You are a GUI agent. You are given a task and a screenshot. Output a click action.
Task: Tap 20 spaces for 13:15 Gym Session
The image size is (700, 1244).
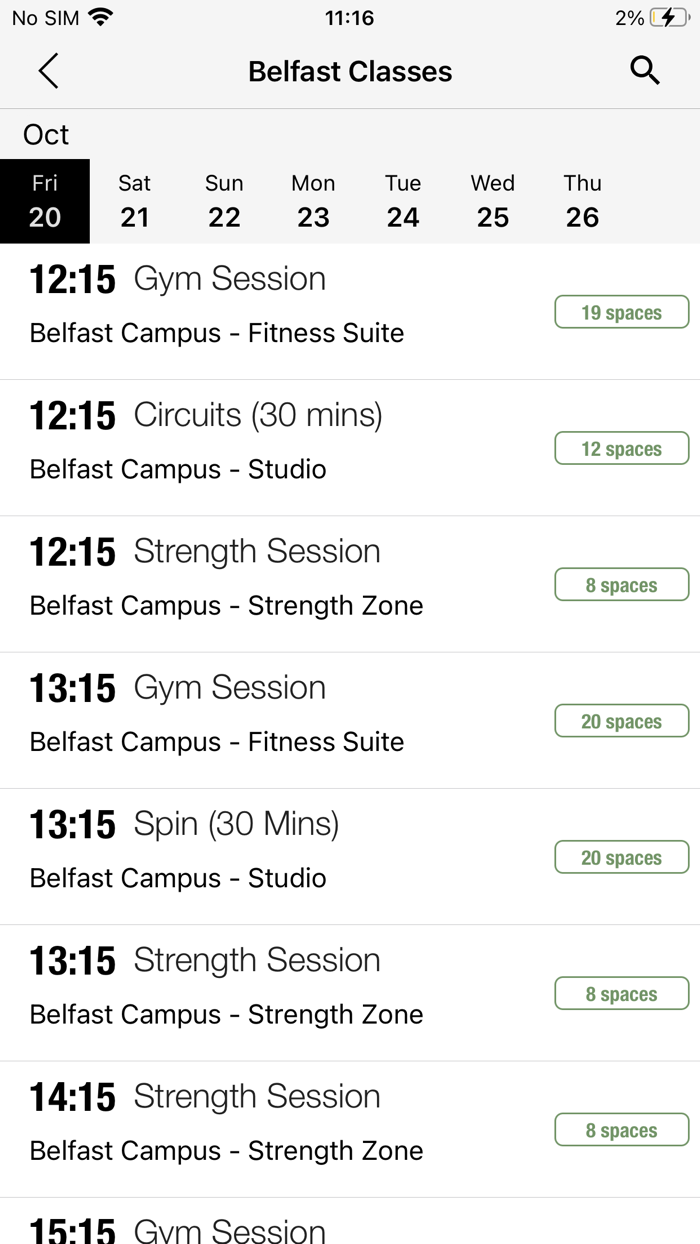(621, 720)
